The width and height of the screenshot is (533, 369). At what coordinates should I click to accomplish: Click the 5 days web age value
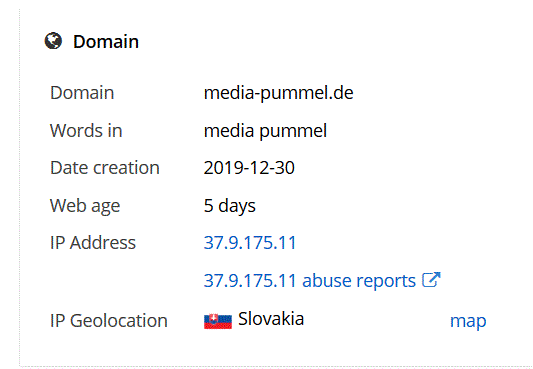pyautogui.click(x=229, y=206)
